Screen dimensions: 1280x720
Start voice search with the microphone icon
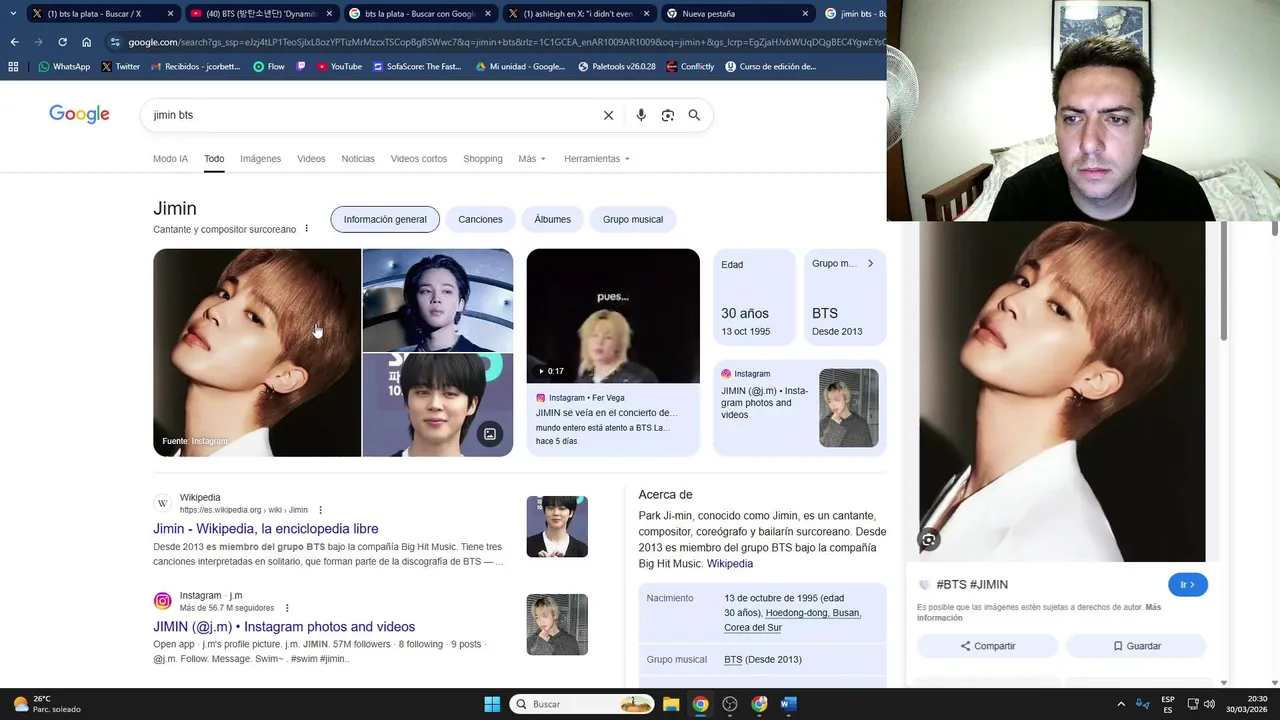pos(641,115)
